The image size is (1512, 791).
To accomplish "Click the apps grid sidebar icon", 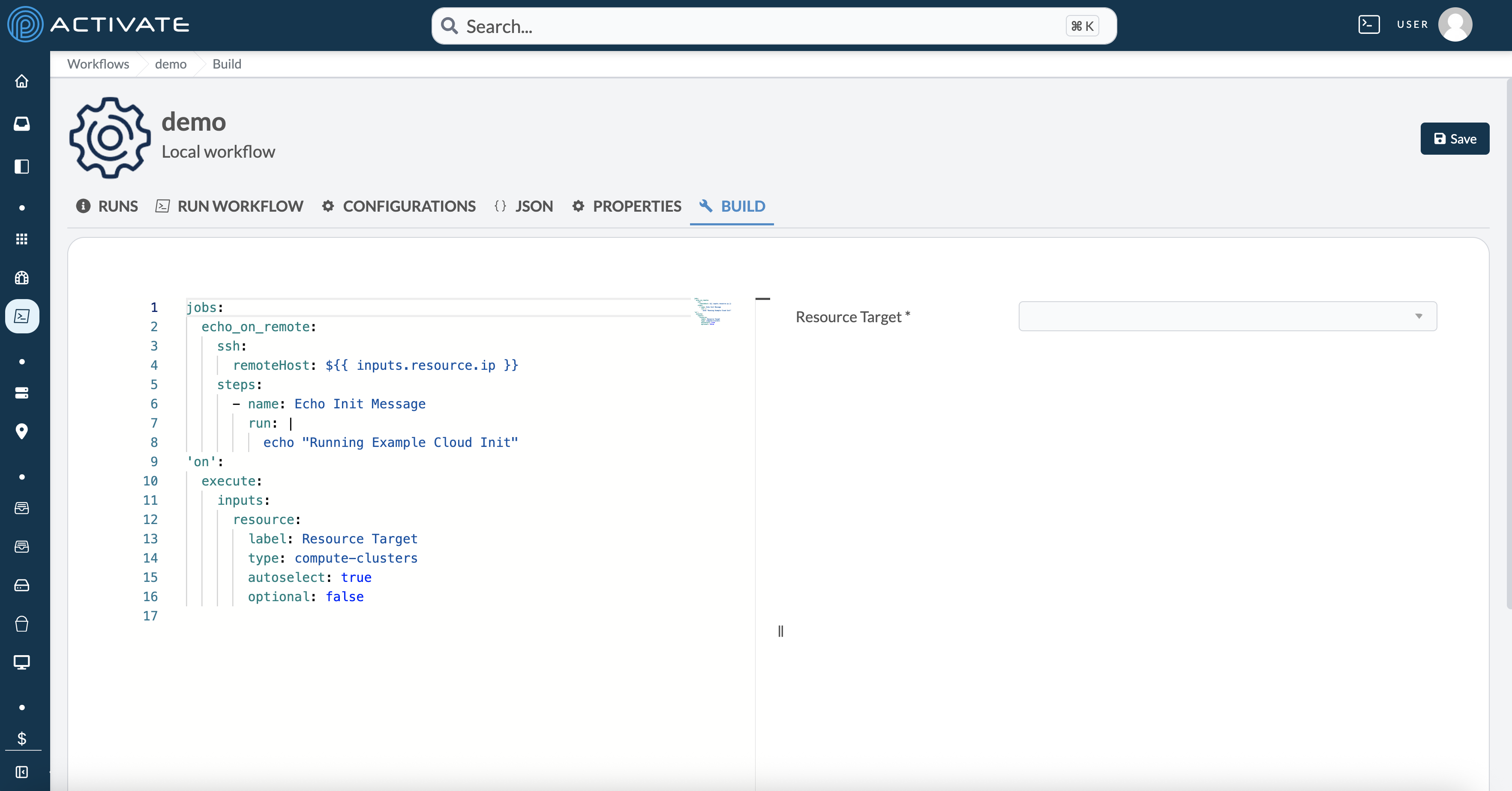I will 22,239.
